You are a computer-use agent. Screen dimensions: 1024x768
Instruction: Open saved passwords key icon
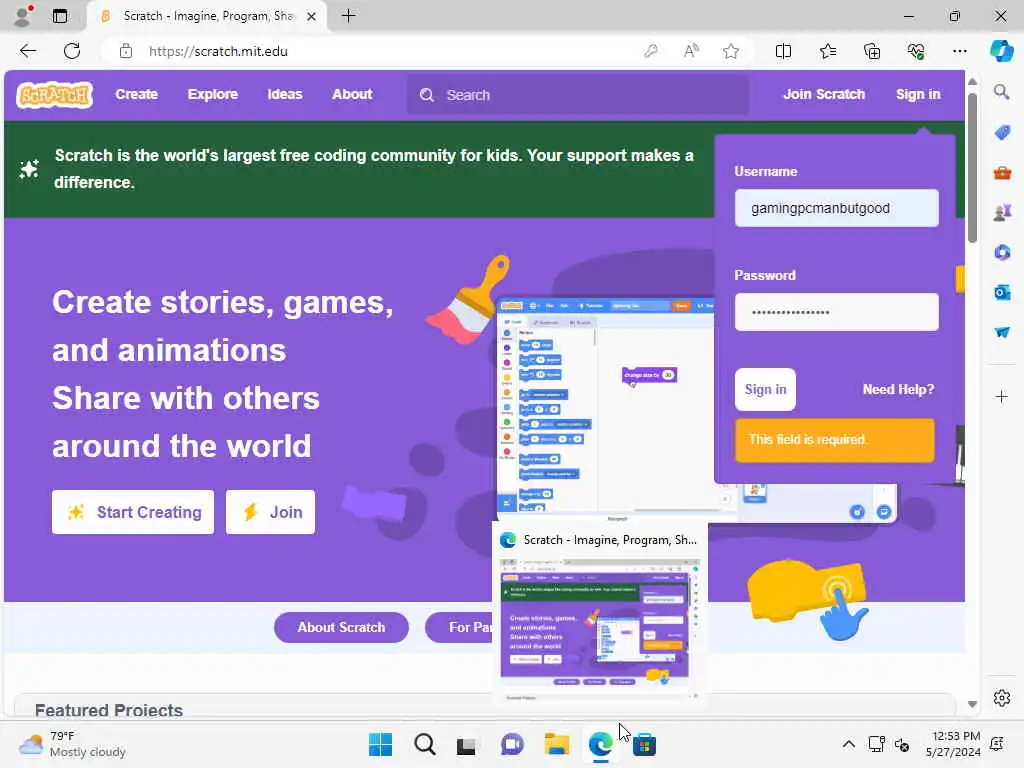click(x=650, y=51)
